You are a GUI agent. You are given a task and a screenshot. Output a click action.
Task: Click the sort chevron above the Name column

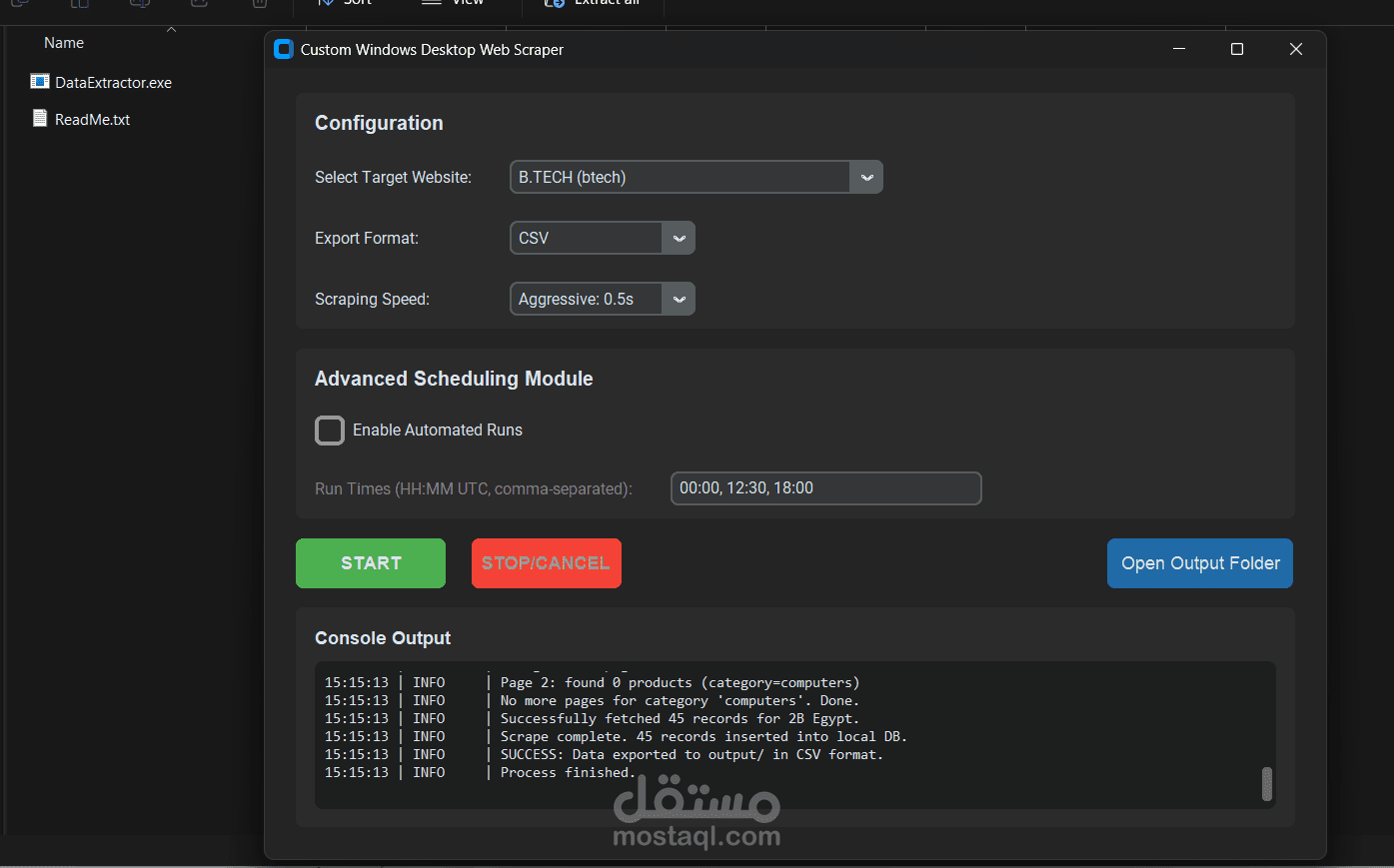pos(171,30)
